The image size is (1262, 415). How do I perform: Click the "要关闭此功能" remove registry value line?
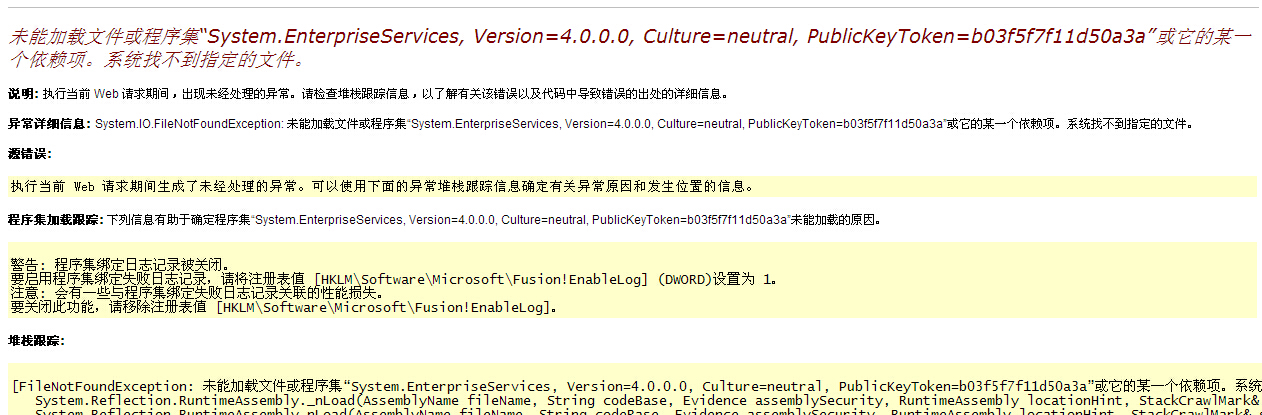pyautogui.click(x=283, y=307)
